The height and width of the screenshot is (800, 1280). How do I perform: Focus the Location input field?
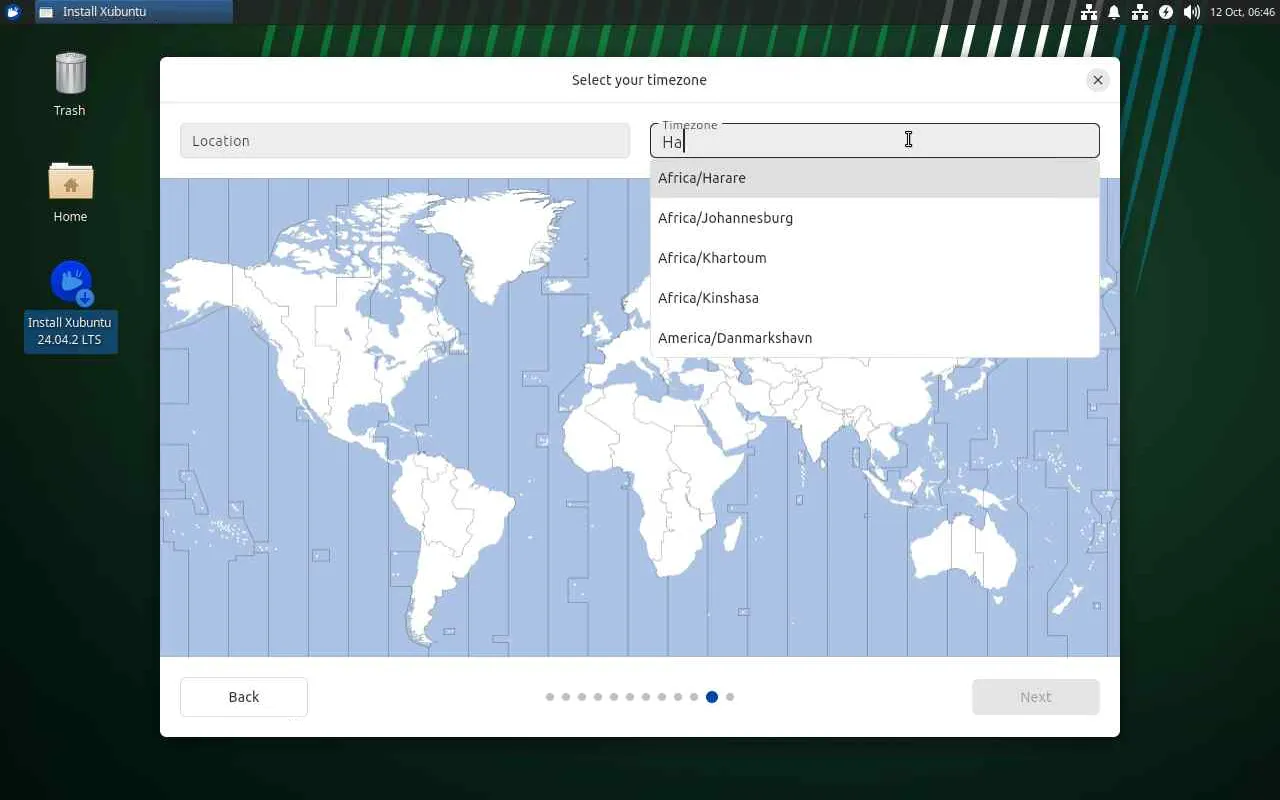pyautogui.click(x=405, y=141)
